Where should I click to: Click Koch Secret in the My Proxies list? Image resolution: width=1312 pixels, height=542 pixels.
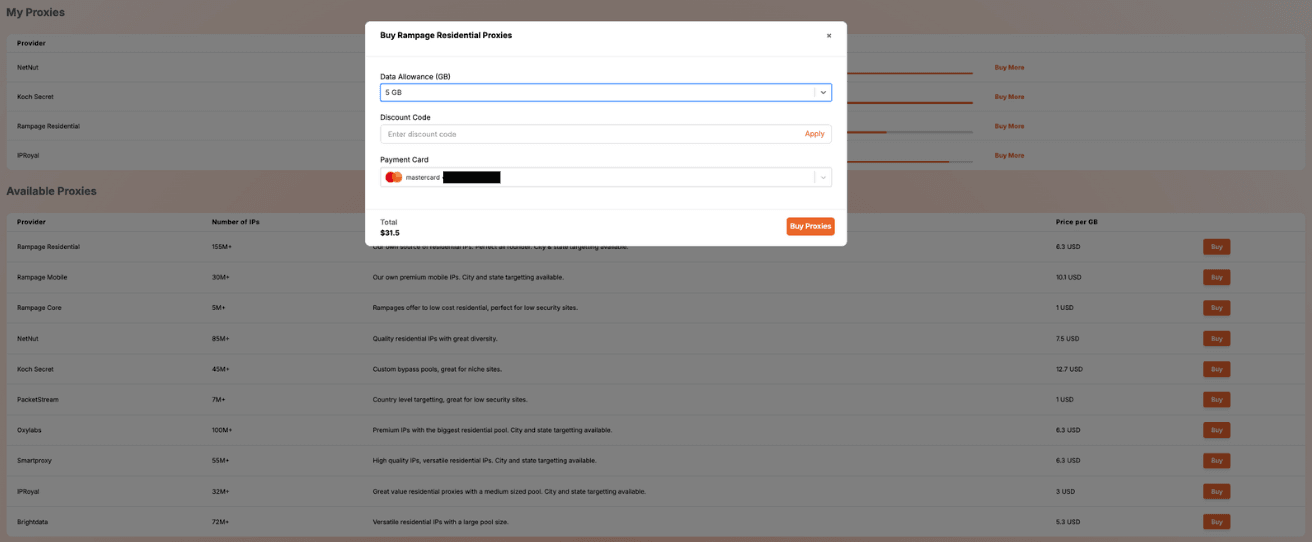coord(35,97)
